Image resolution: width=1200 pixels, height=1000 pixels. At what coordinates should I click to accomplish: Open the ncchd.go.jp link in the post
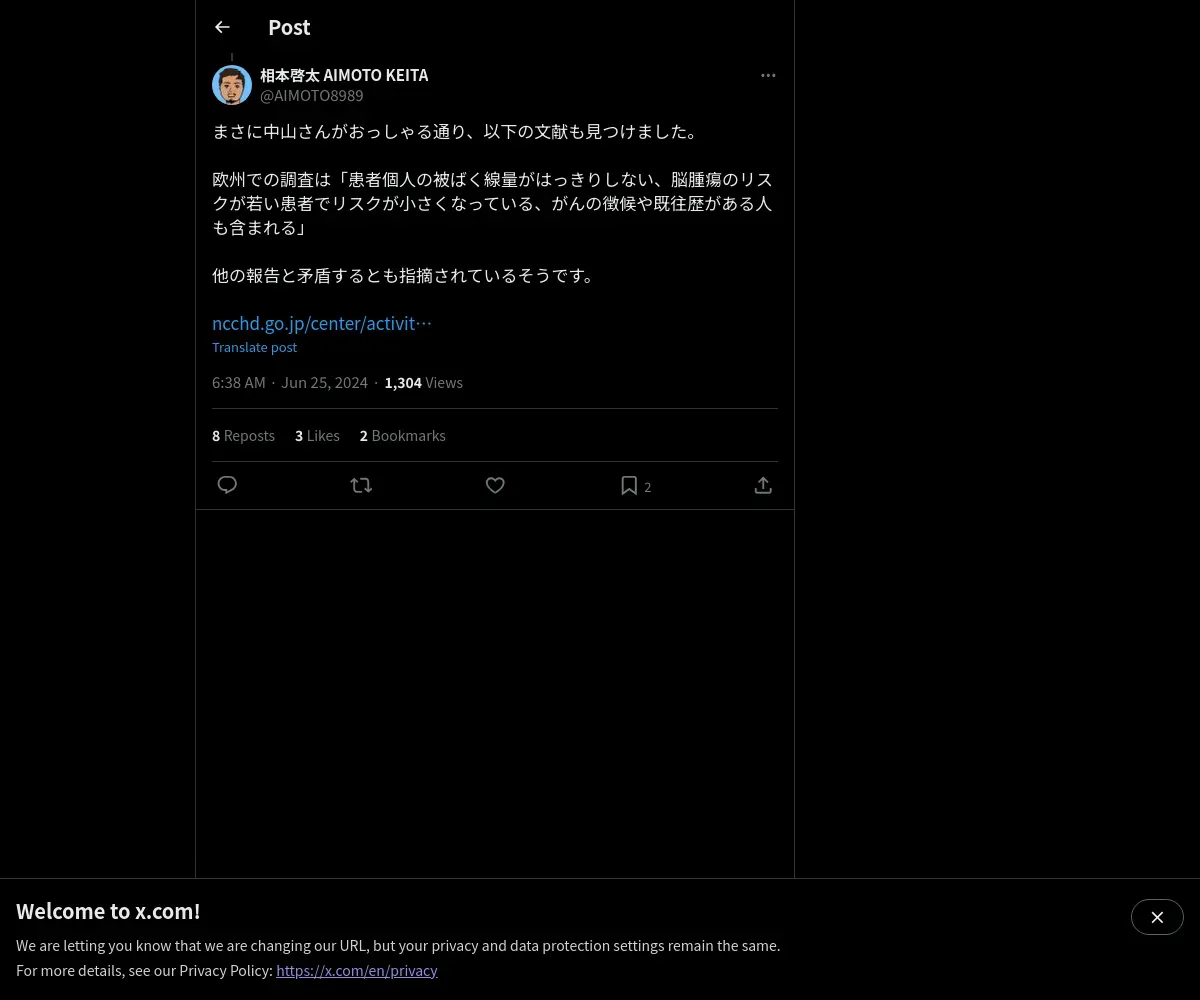click(322, 323)
